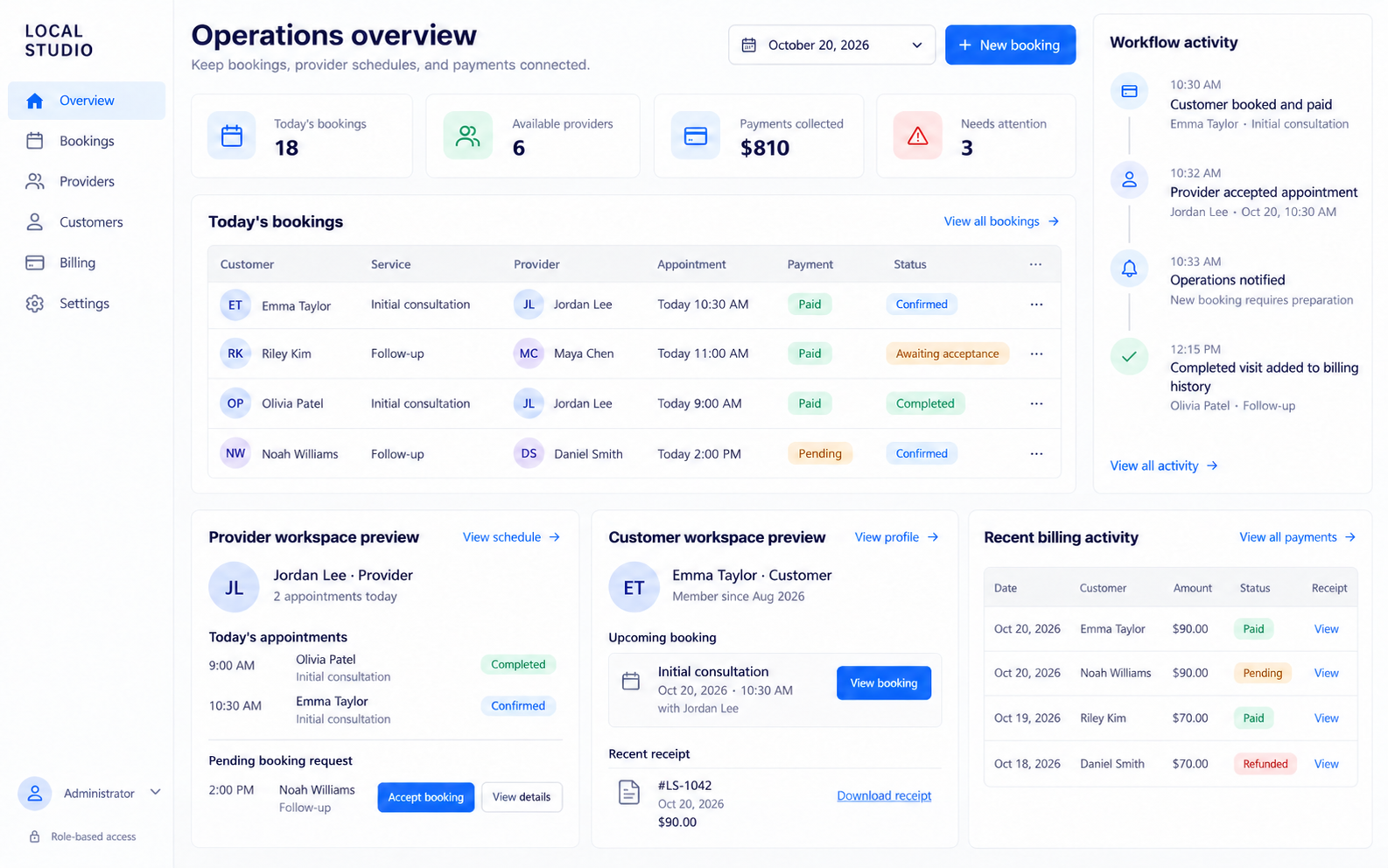Open row options for Noah Williams booking
The image size is (1388, 868).
[x=1036, y=453]
